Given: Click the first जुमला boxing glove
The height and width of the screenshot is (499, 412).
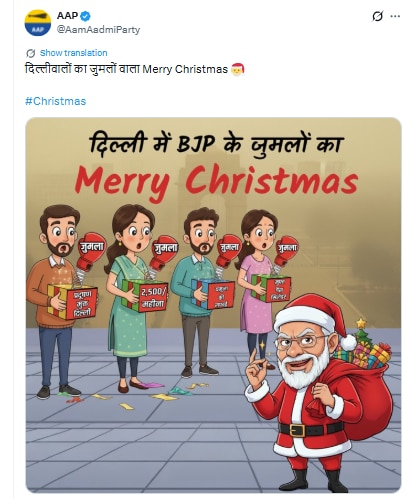Looking at the screenshot, I should pos(91,250).
